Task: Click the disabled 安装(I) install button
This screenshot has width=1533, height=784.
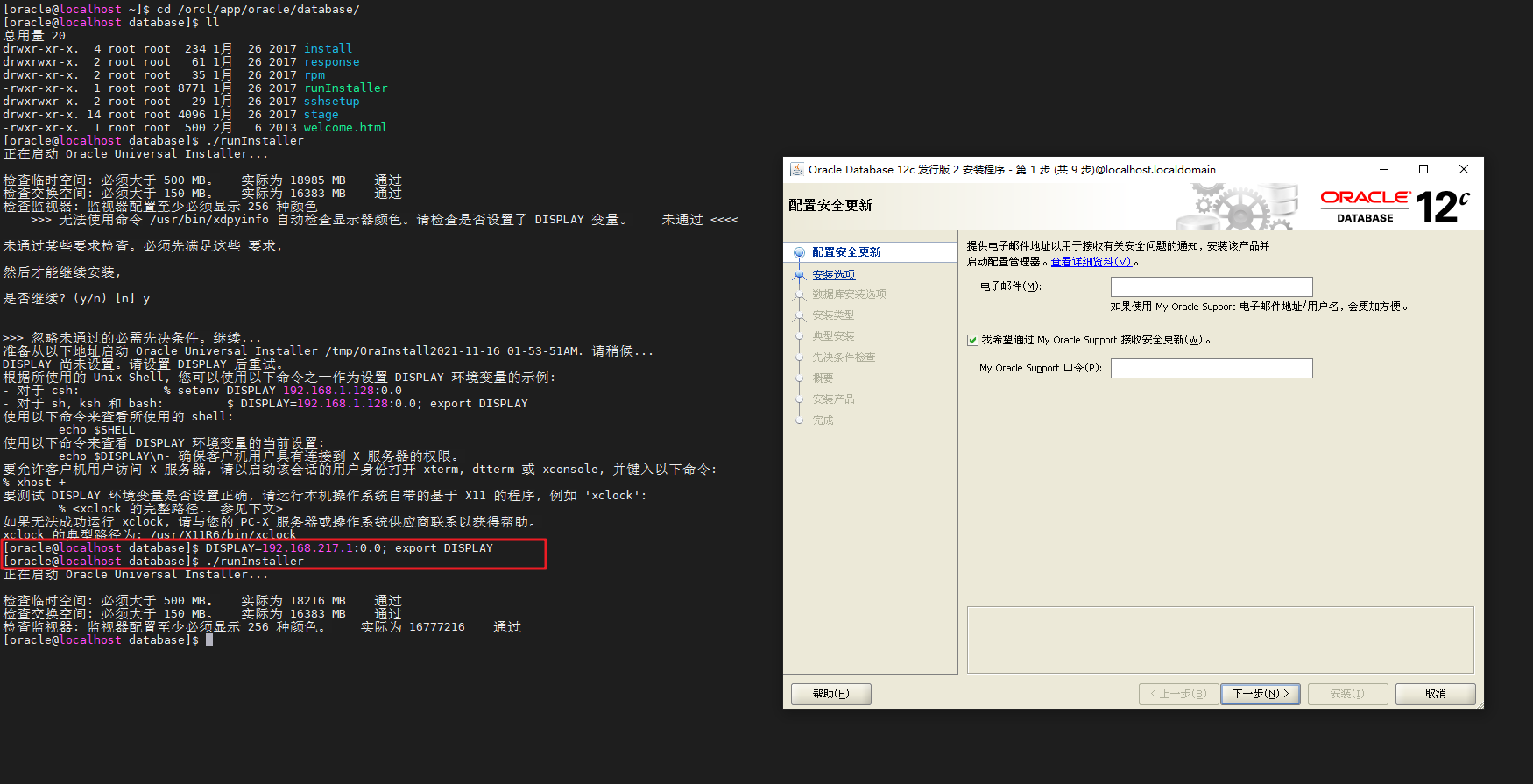Action: coord(1347,694)
